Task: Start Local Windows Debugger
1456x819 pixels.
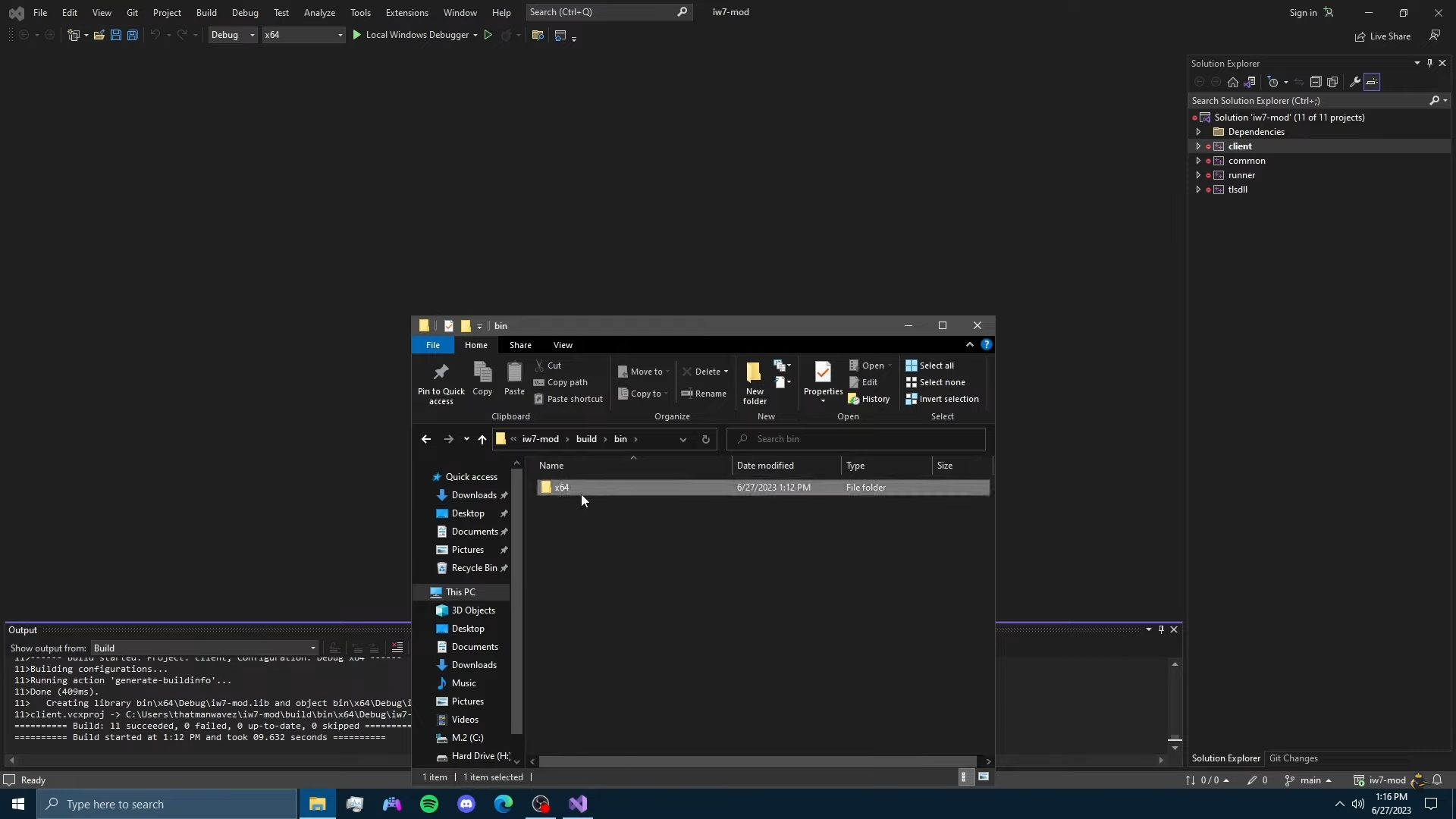Action: pos(409,35)
